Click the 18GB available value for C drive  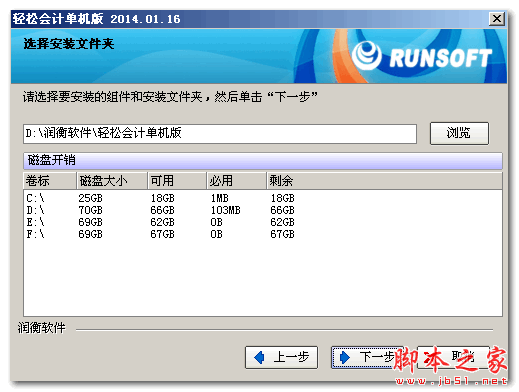click(162, 198)
